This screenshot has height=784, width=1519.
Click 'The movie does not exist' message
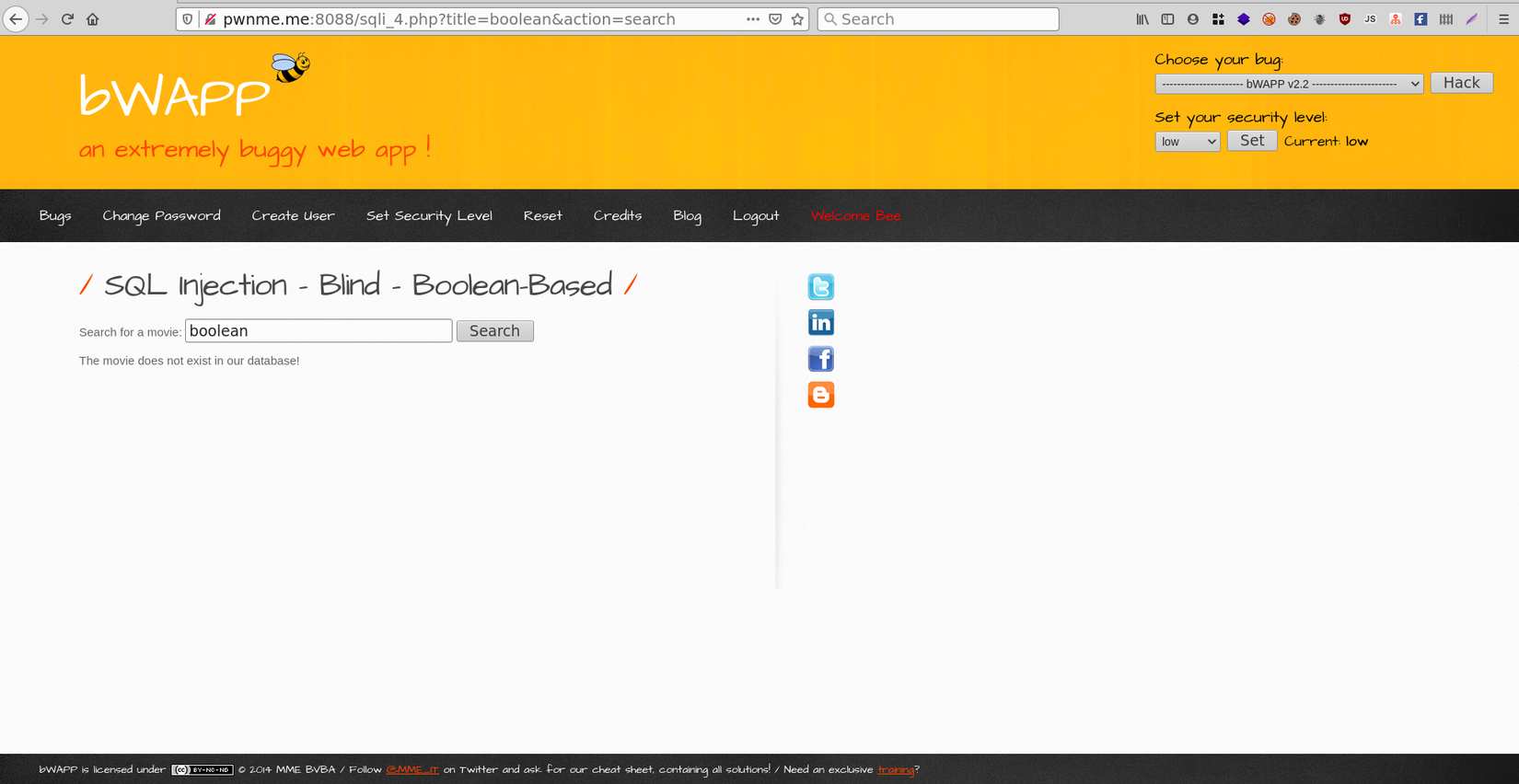point(190,361)
